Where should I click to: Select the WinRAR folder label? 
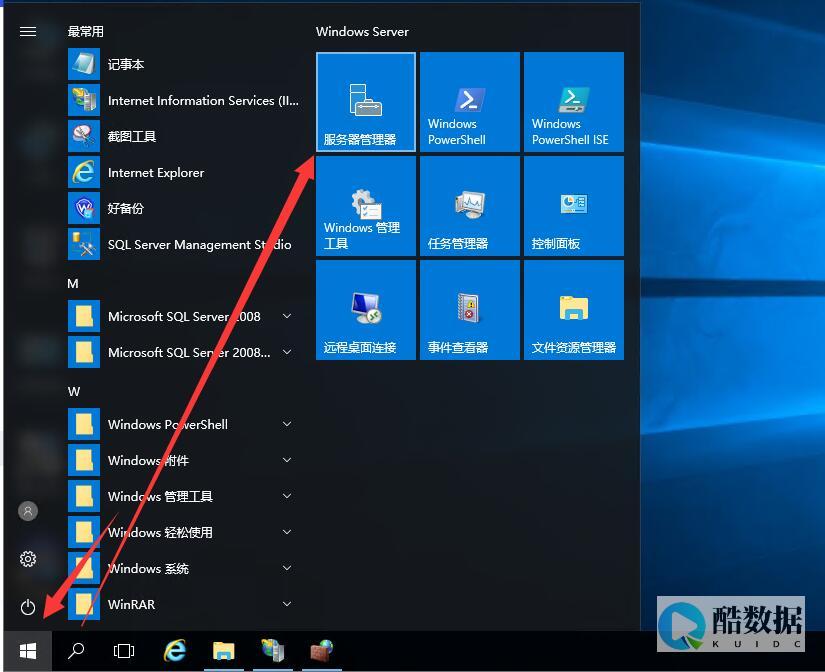(132, 605)
